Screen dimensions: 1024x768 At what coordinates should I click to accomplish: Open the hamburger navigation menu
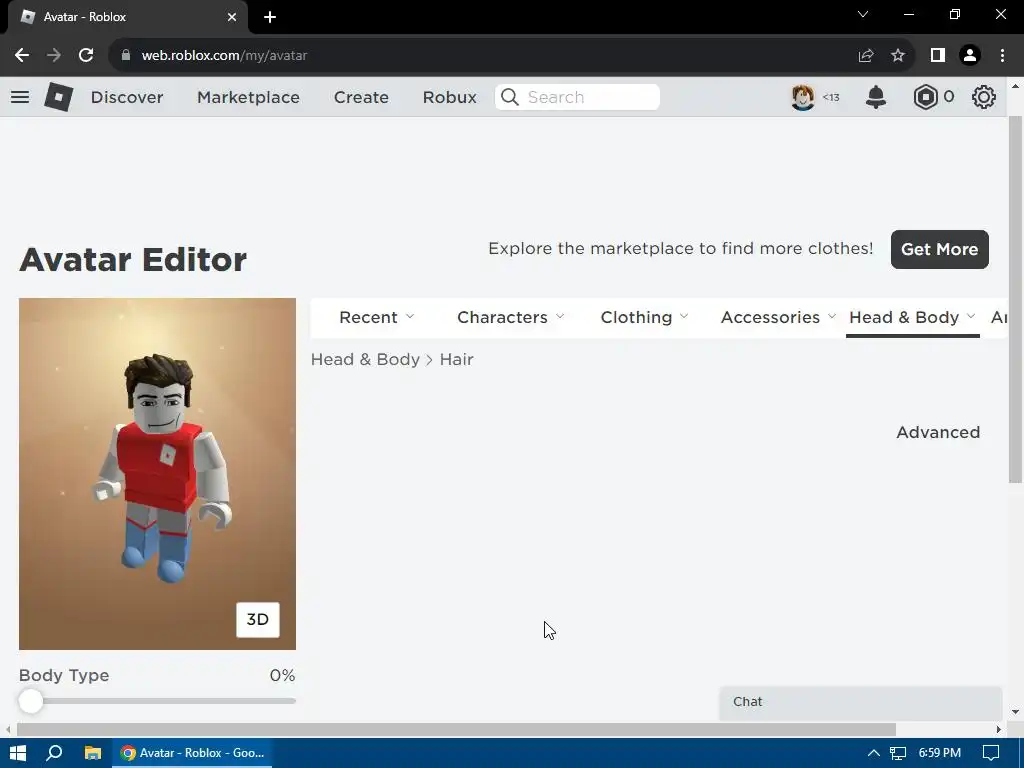click(x=20, y=97)
